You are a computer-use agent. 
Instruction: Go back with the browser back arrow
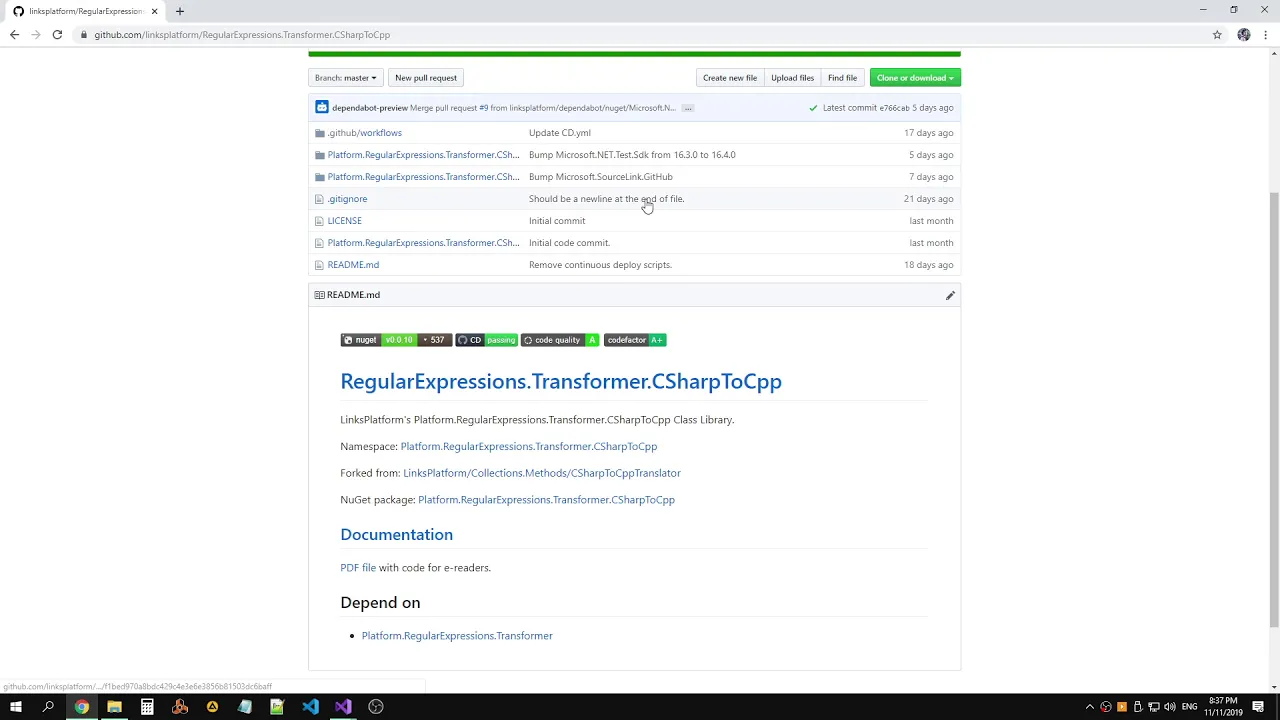pos(14,35)
